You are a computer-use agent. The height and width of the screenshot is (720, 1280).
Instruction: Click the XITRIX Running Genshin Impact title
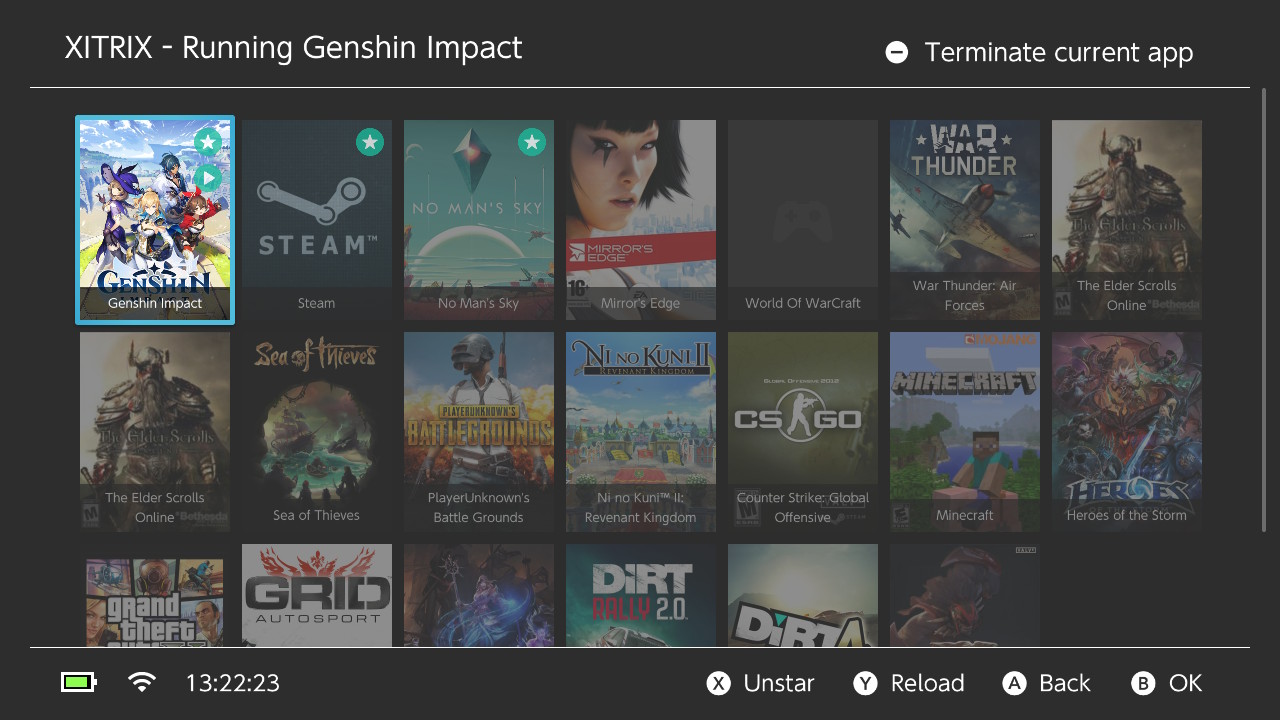(293, 48)
